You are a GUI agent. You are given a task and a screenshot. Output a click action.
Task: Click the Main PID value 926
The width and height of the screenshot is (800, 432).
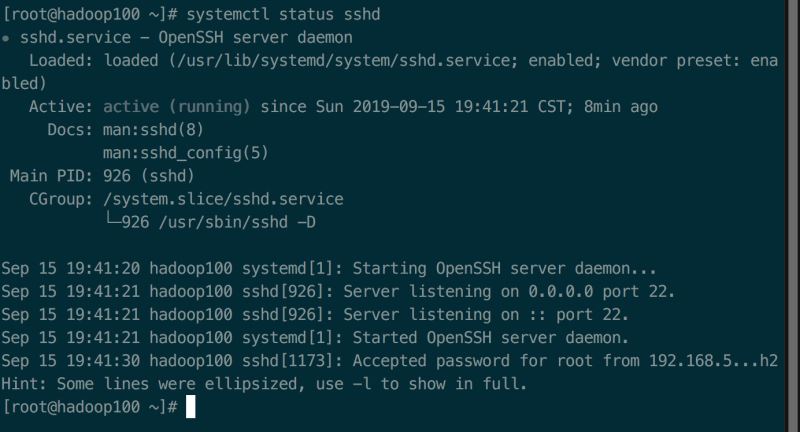116,176
